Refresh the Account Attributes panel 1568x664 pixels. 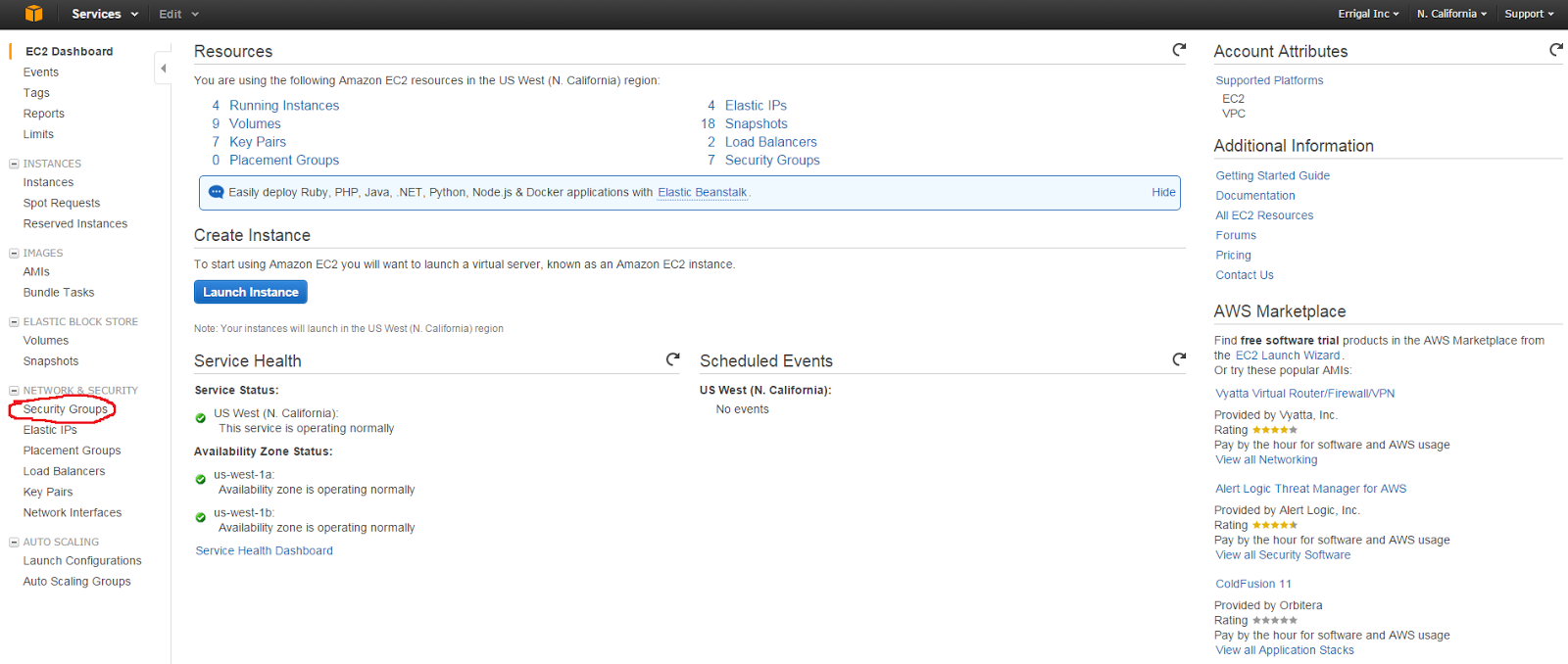1555,49
